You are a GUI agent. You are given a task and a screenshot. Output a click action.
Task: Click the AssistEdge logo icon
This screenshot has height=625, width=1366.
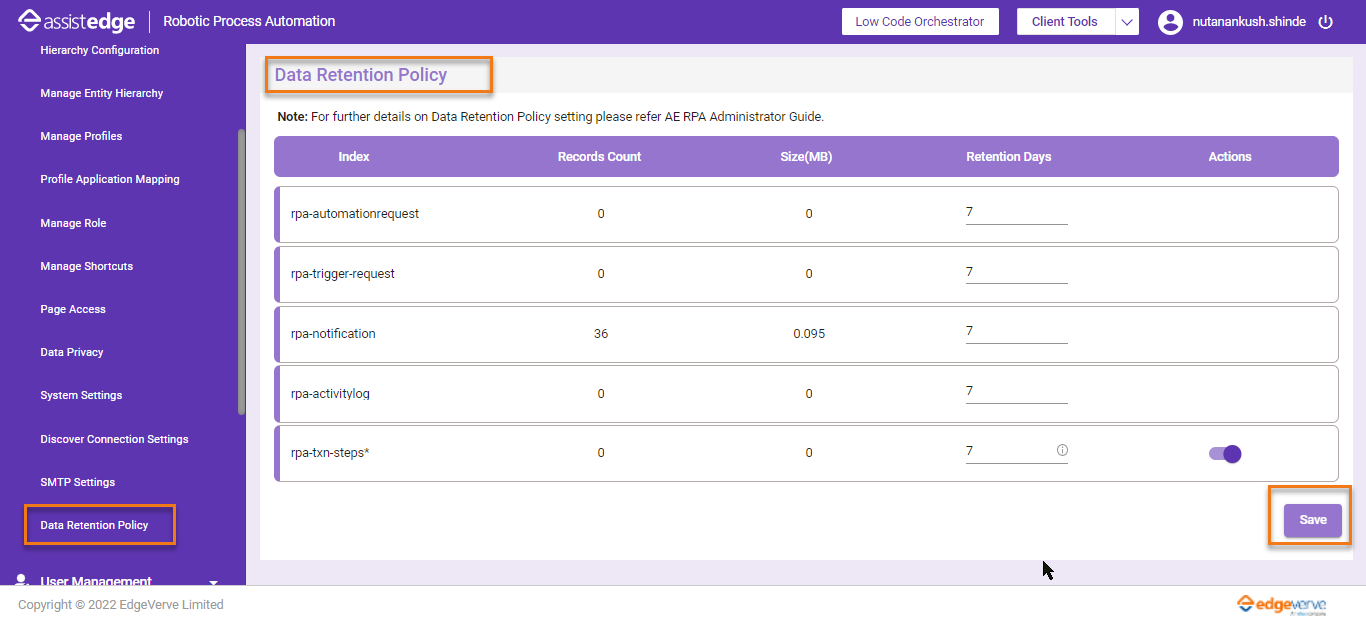(x=30, y=21)
